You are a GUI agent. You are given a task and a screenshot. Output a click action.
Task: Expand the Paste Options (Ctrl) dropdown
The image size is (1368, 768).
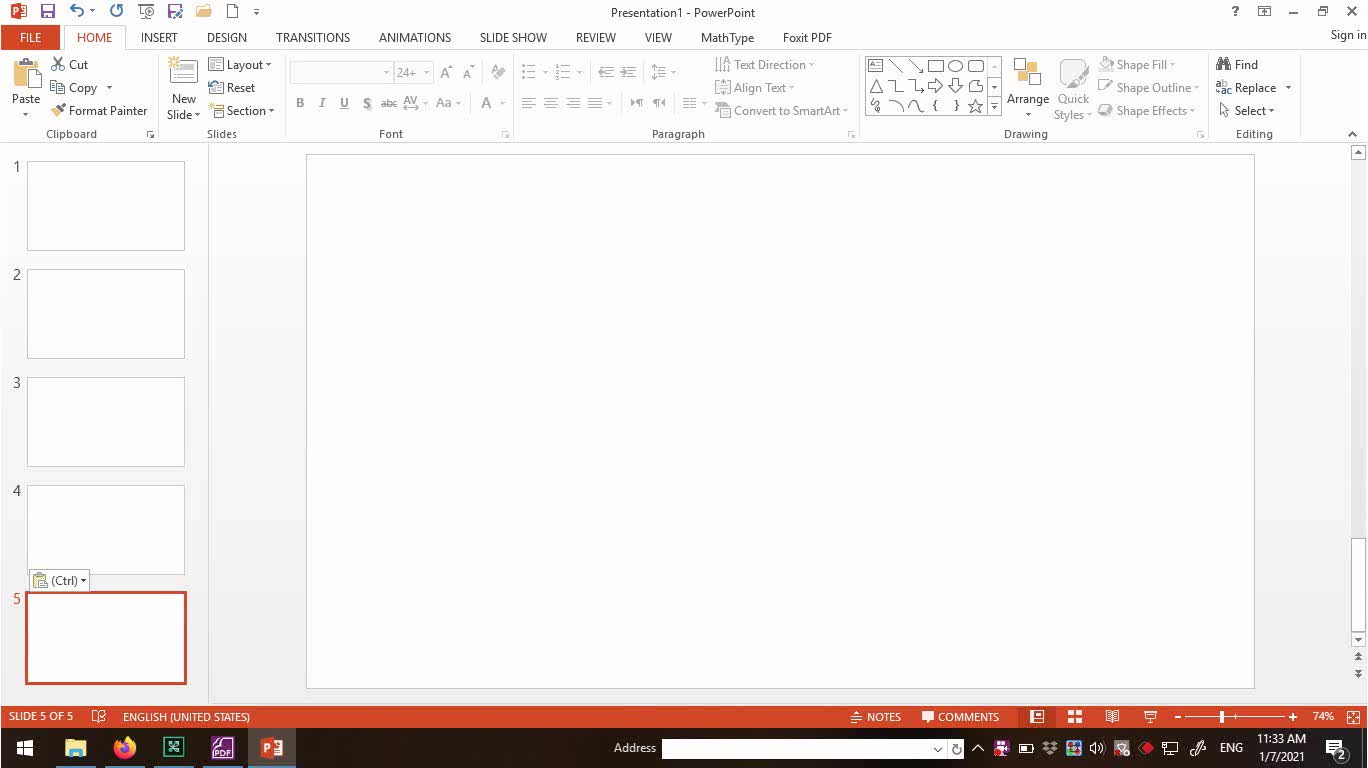pyautogui.click(x=60, y=581)
